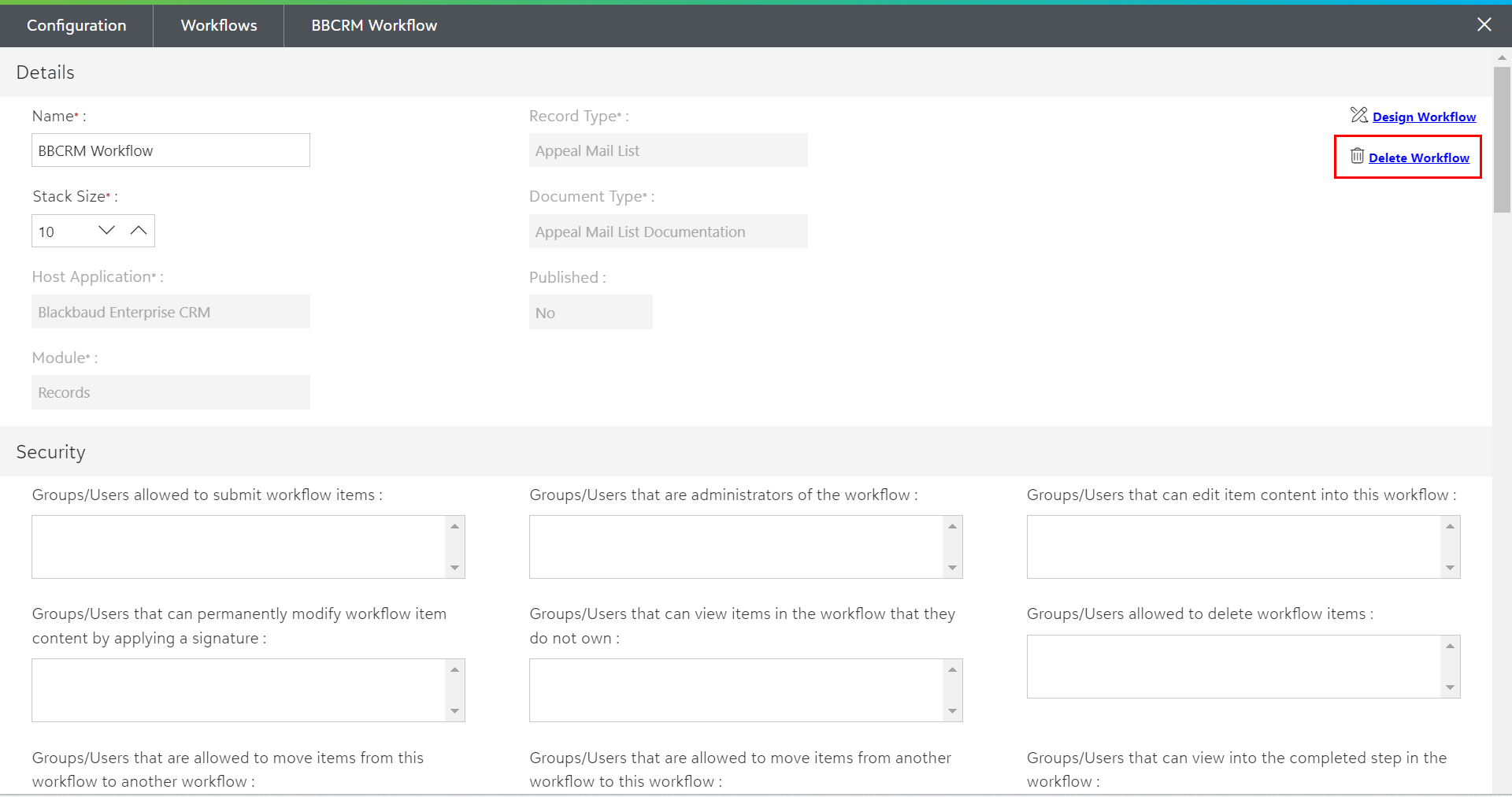Click the delete workflow items users box
This screenshot has height=797, width=1512.
pyautogui.click(x=1233, y=666)
